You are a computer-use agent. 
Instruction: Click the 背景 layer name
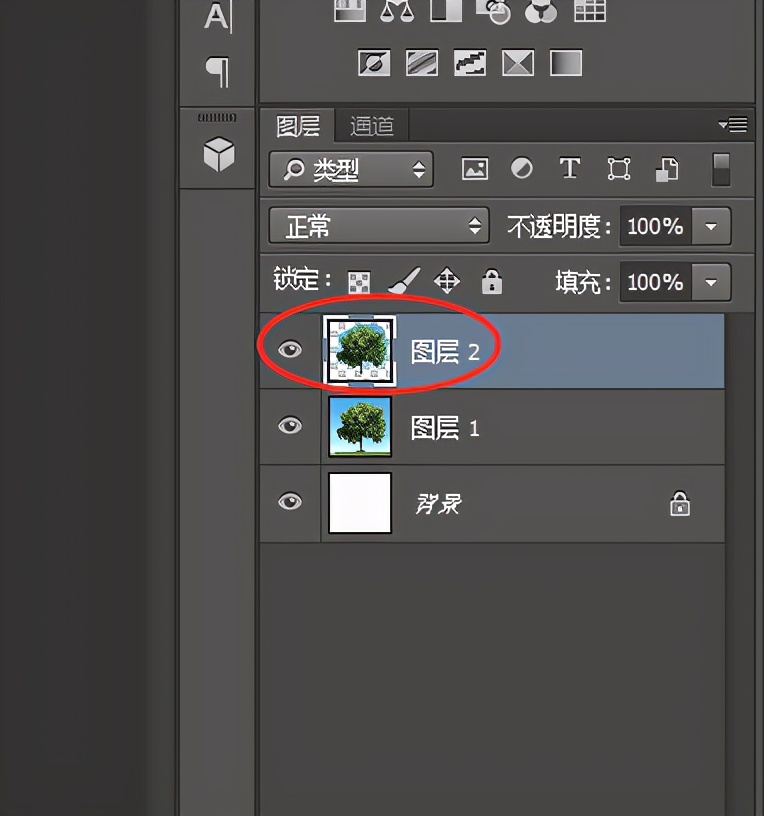tap(438, 504)
